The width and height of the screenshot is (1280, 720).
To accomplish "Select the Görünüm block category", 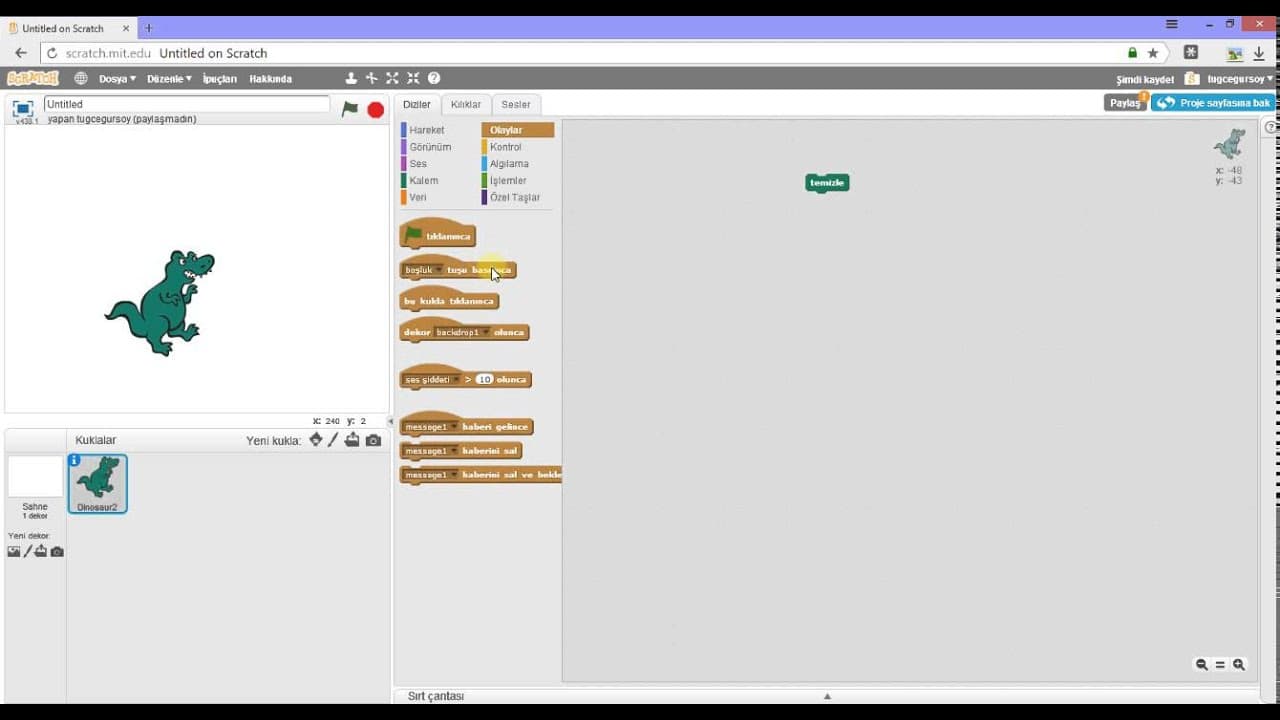I will (430, 147).
